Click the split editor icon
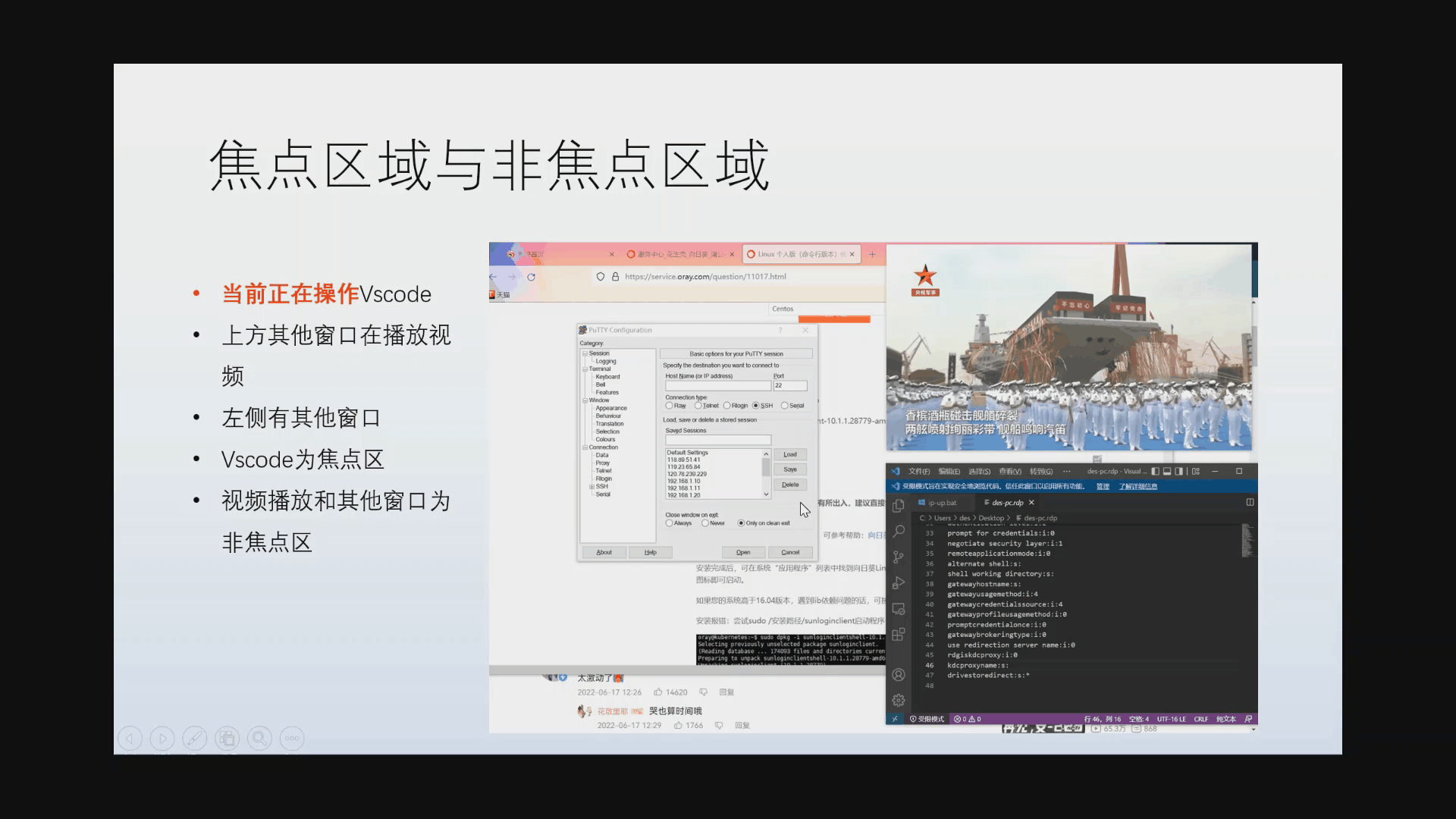Viewport: 1456px width, 819px height. click(x=1250, y=502)
